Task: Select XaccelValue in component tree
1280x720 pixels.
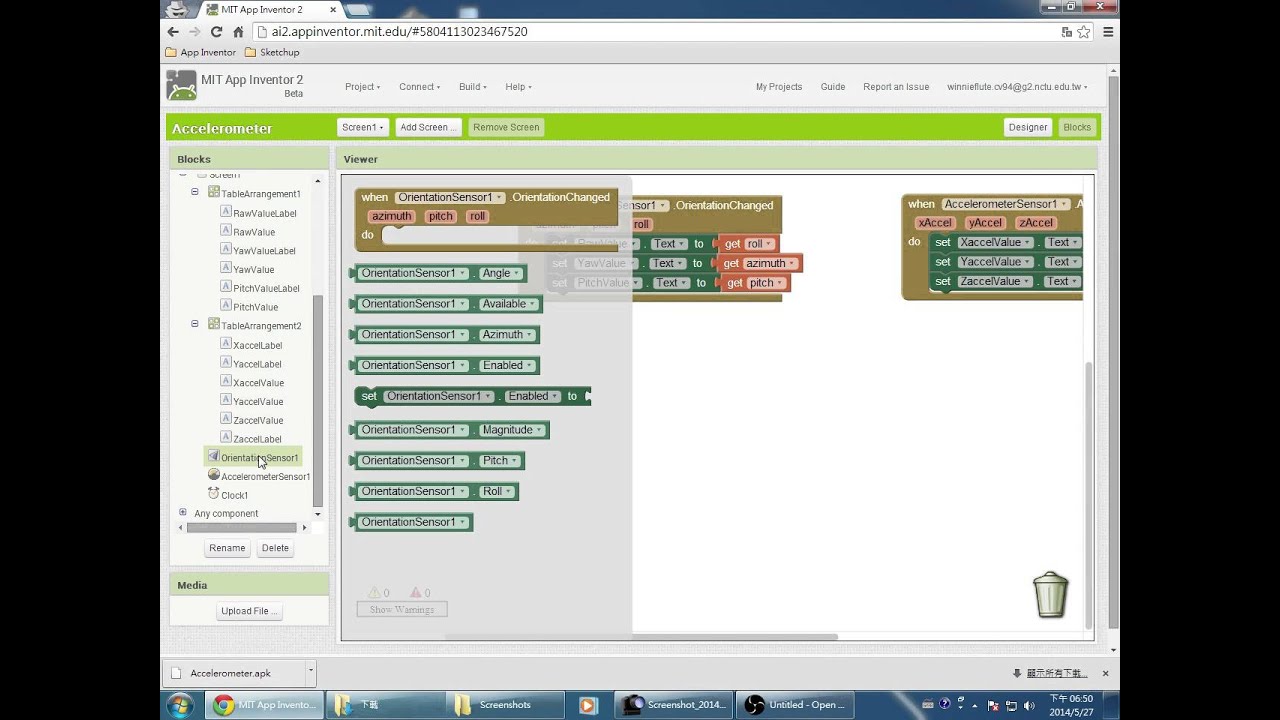Action: (x=258, y=383)
